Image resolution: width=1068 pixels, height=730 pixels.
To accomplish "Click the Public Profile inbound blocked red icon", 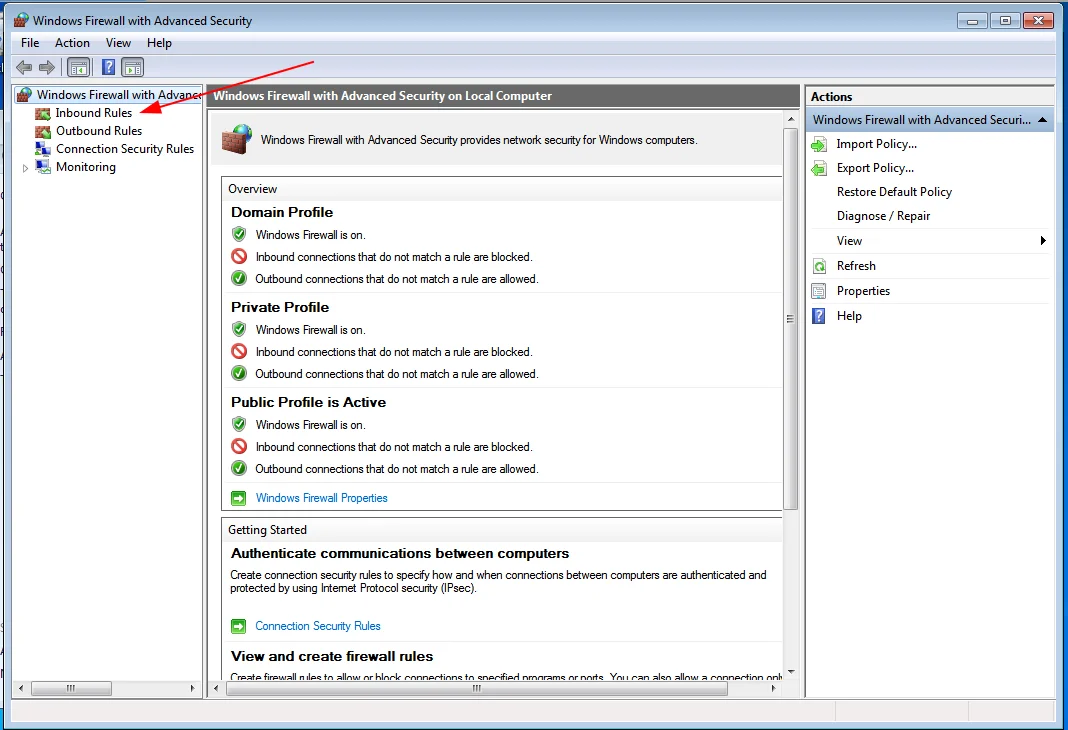I will coord(239,447).
